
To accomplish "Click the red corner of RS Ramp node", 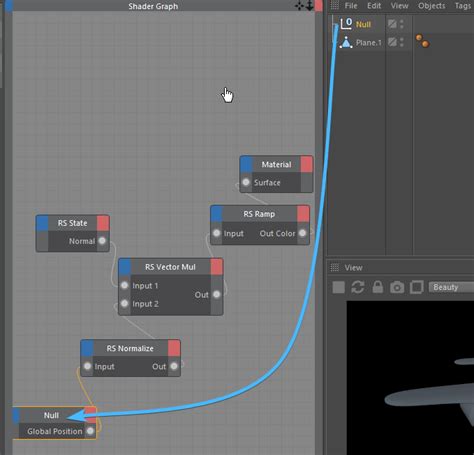I will coord(303,214).
